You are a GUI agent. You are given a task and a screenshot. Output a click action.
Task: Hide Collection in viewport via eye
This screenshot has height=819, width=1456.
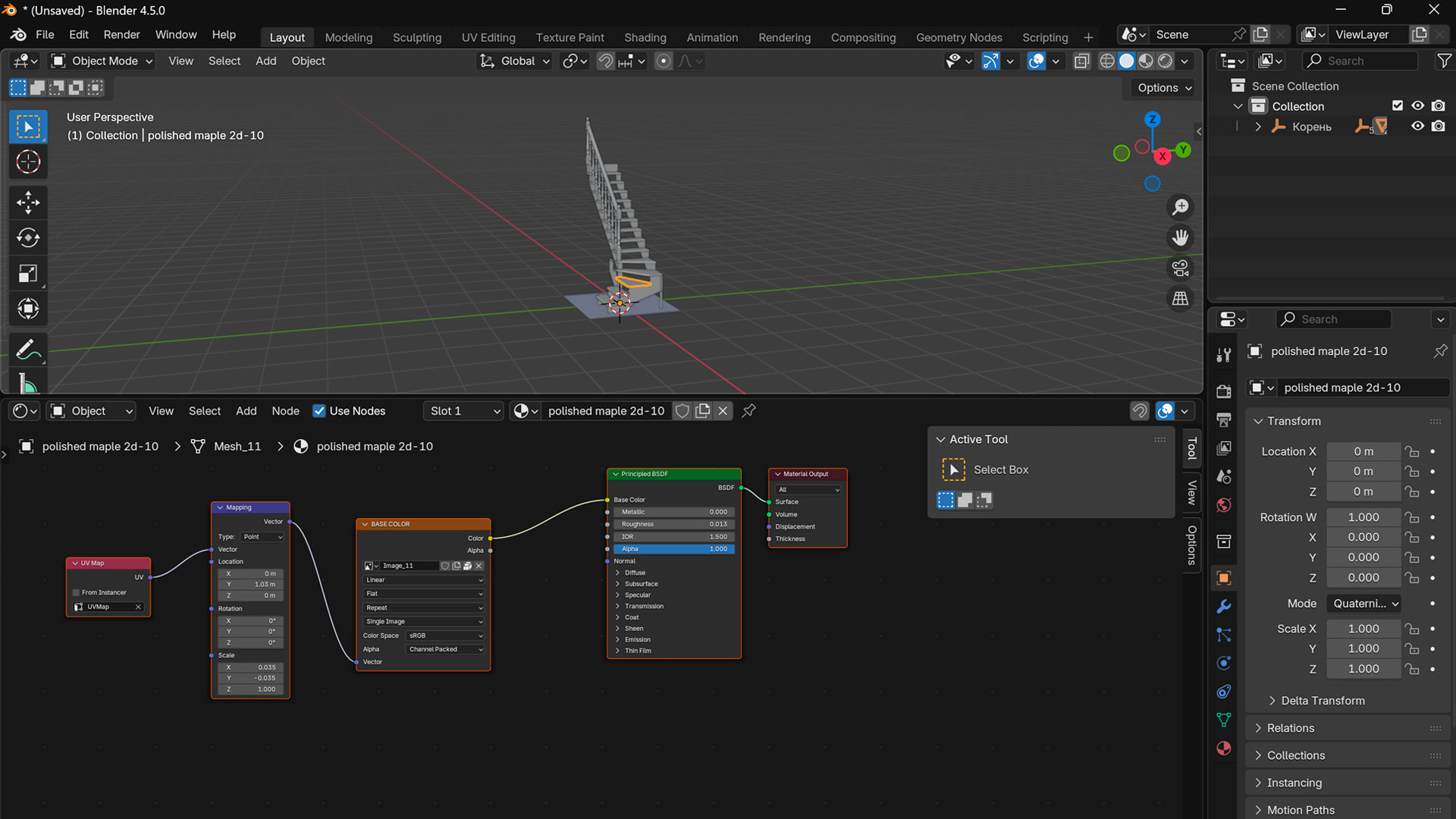click(1417, 106)
